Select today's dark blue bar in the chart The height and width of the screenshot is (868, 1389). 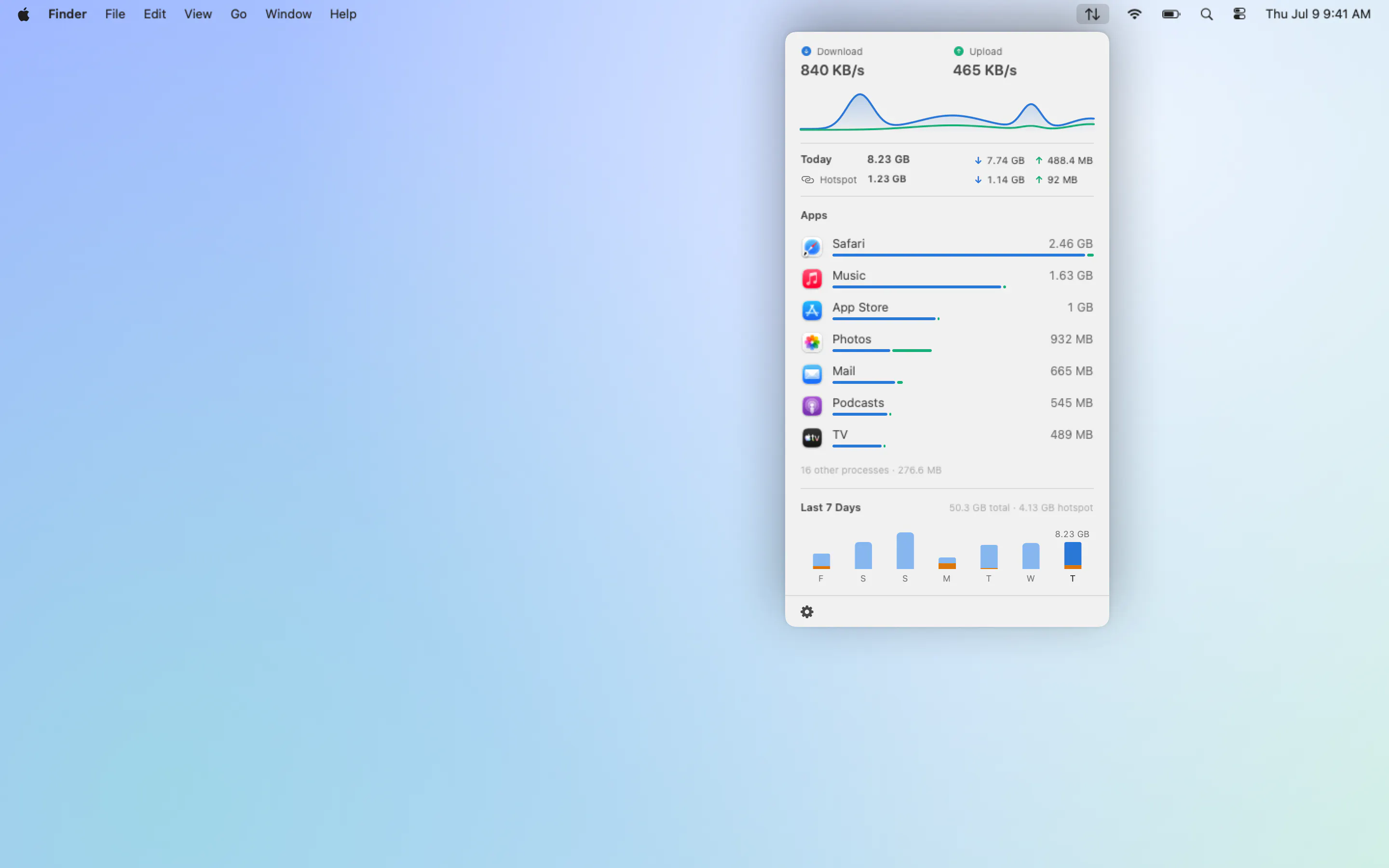pyautogui.click(x=1072, y=555)
